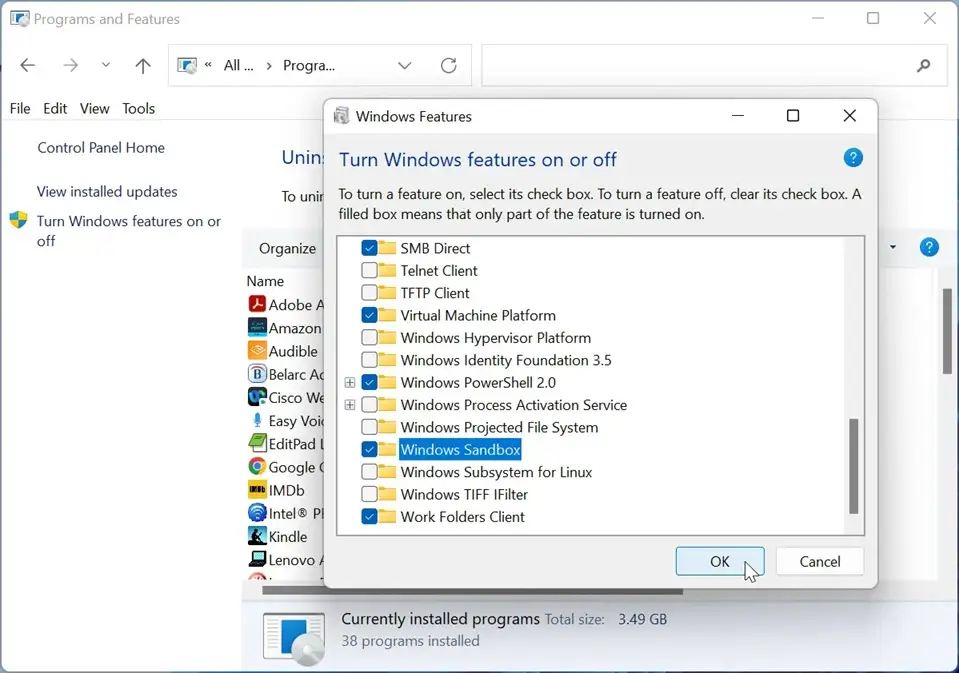Viewport: 959px width, 673px height.
Task: Click the Windows Features title bar icon
Action: 341,116
